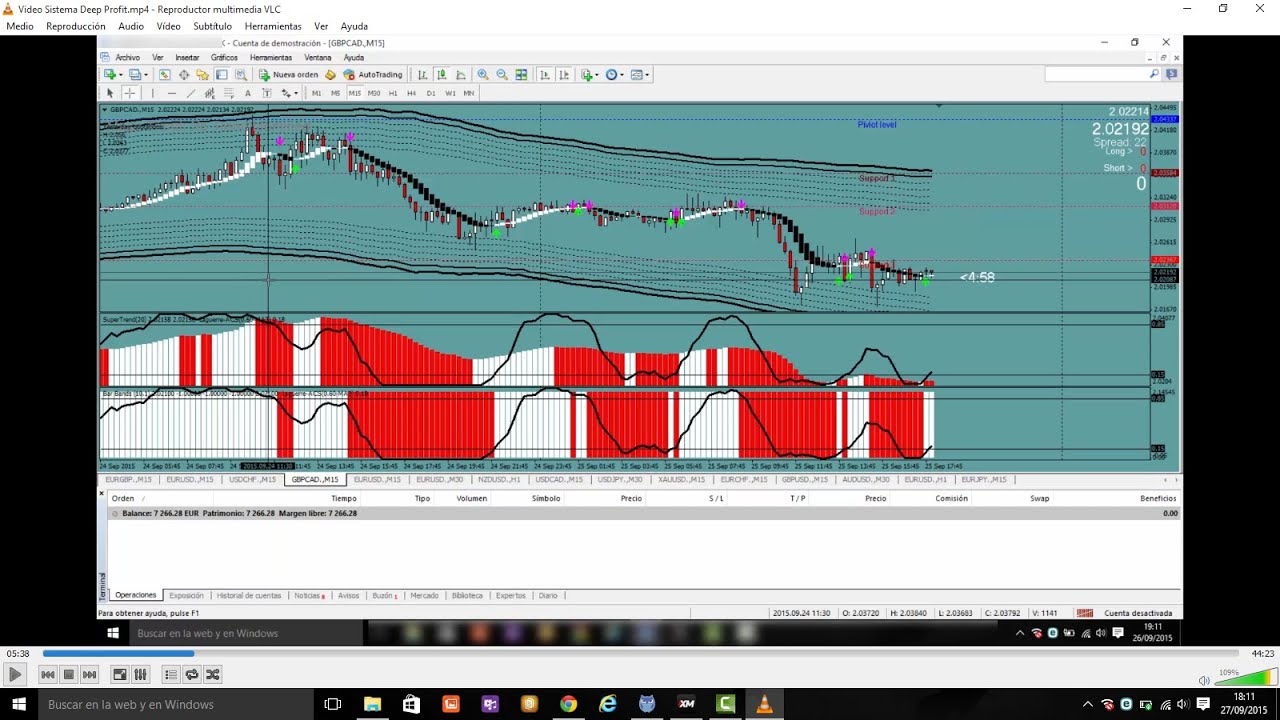Toggle VLC fullscreen mode
1280x720 pixels.
tap(120, 675)
